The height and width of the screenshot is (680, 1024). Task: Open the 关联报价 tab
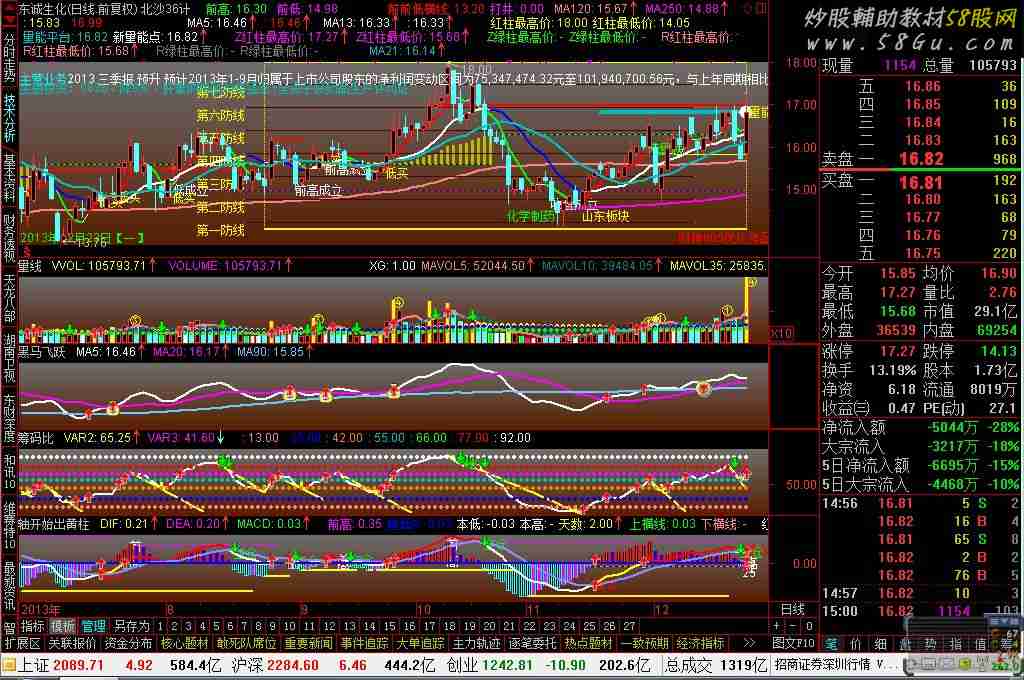(72, 643)
